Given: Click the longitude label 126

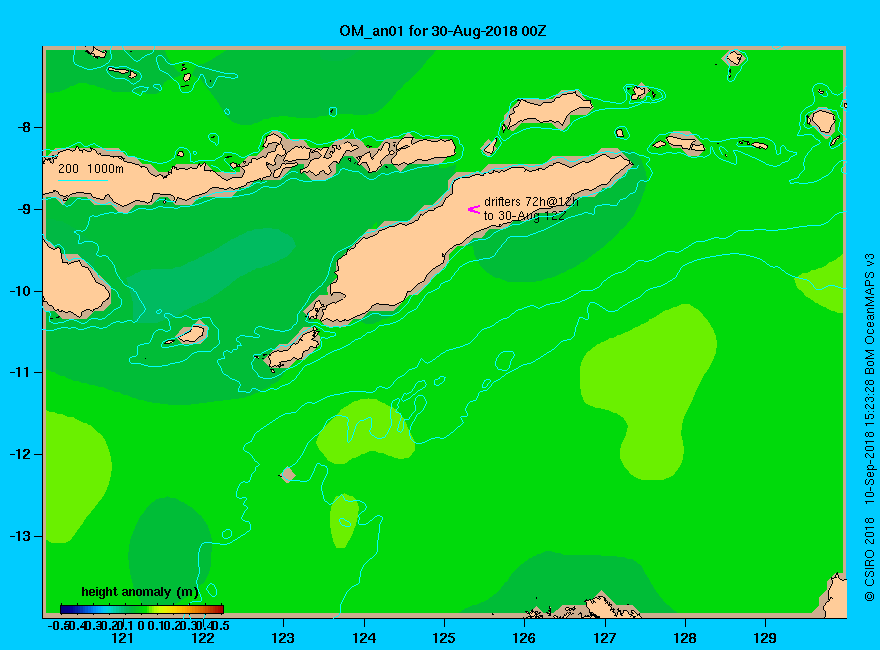Looking at the screenshot, I should pos(524,638).
